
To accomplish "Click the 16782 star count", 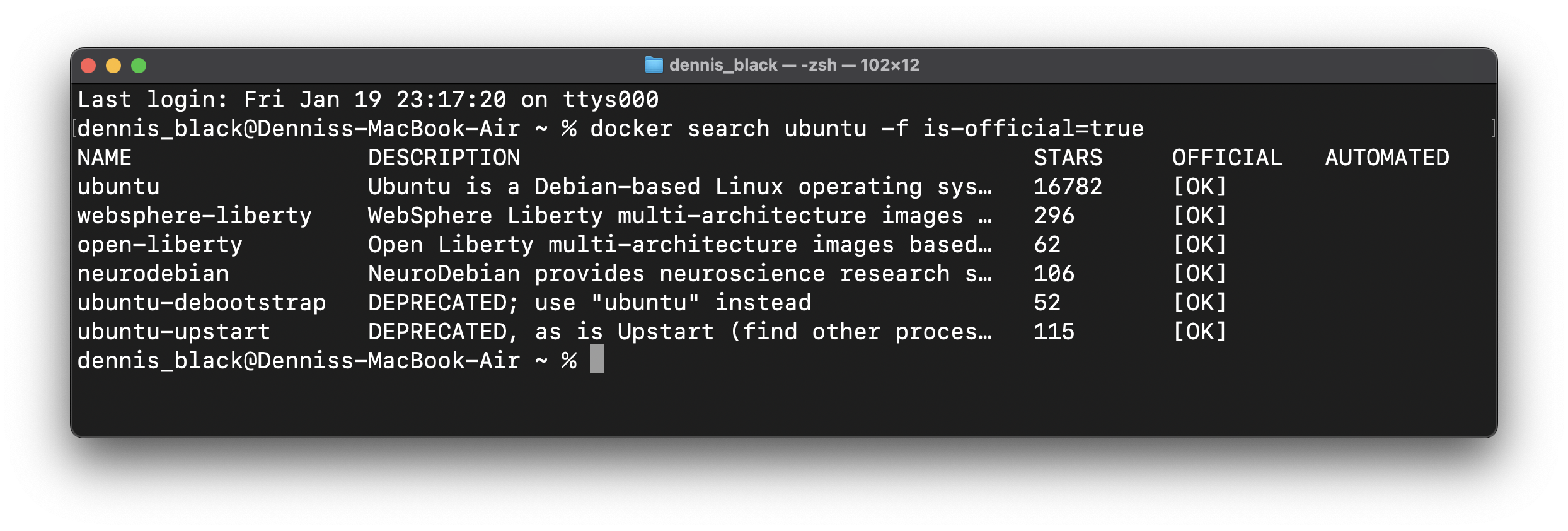I will point(1068,187).
